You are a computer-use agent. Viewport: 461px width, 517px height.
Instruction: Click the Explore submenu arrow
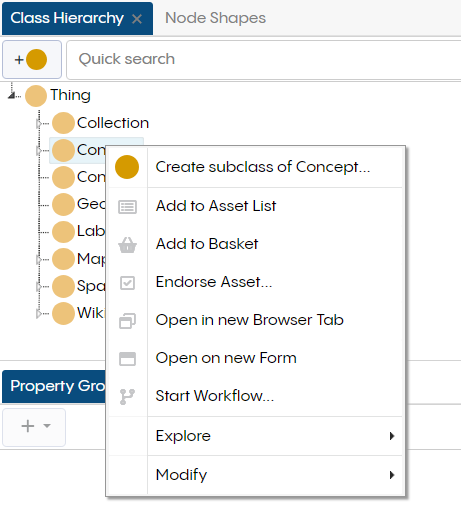point(392,436)
